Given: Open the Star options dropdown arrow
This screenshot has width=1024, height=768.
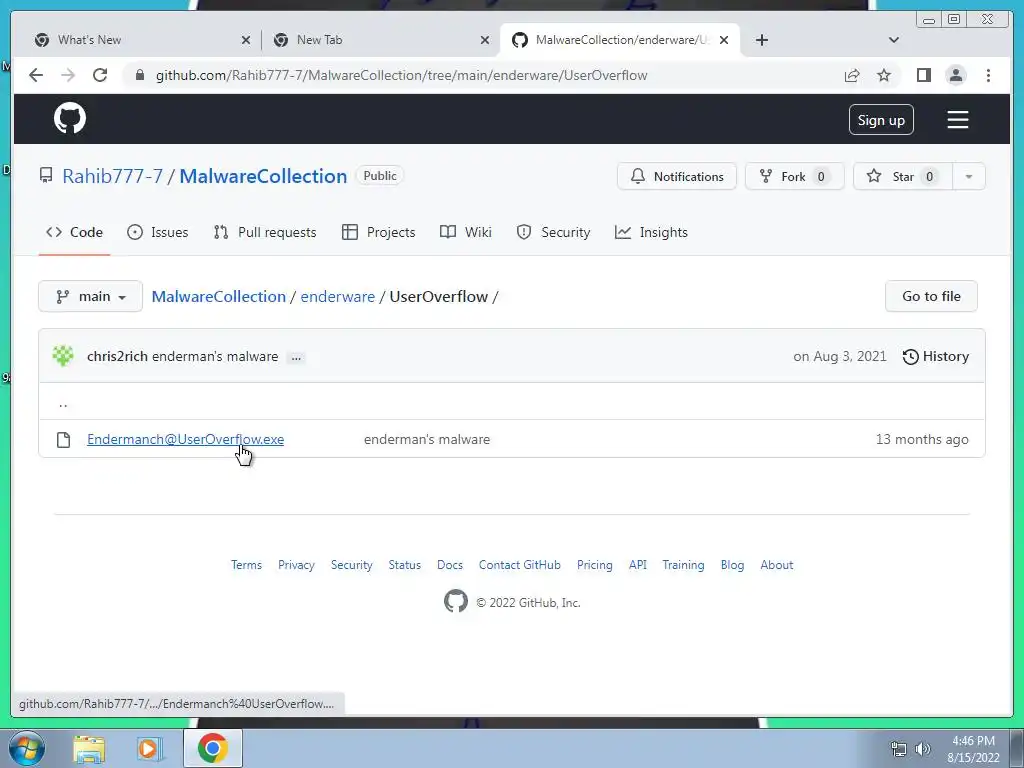Looking at the screenshot, I should tap(968, 176).
